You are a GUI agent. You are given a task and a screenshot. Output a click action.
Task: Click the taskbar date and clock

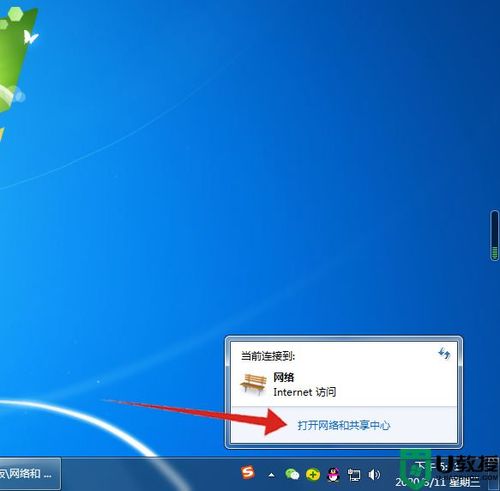pos(438,474)
